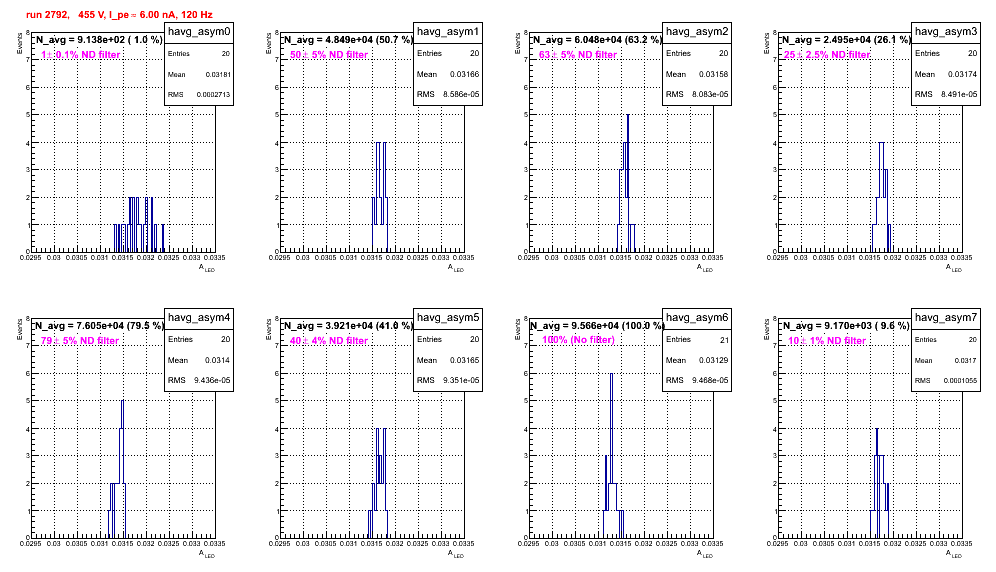Click the N_avg = 9.170e+03 label

tap(846, 326)
